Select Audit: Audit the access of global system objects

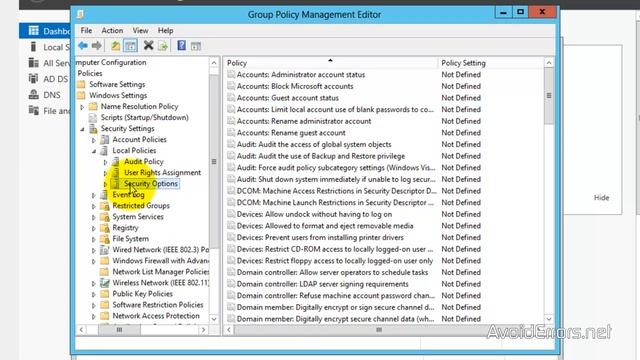tap(314, 144)
